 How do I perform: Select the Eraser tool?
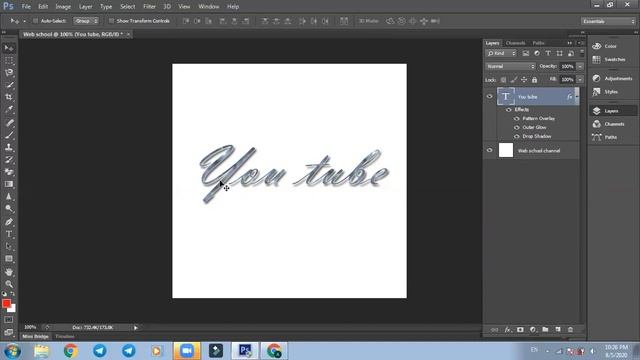(9, 172)
